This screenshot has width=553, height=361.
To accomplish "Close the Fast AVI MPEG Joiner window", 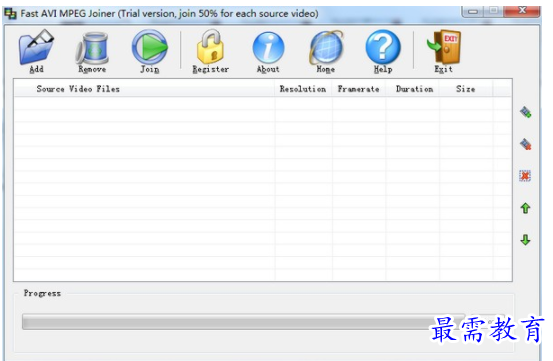I will tap(522, 11).
